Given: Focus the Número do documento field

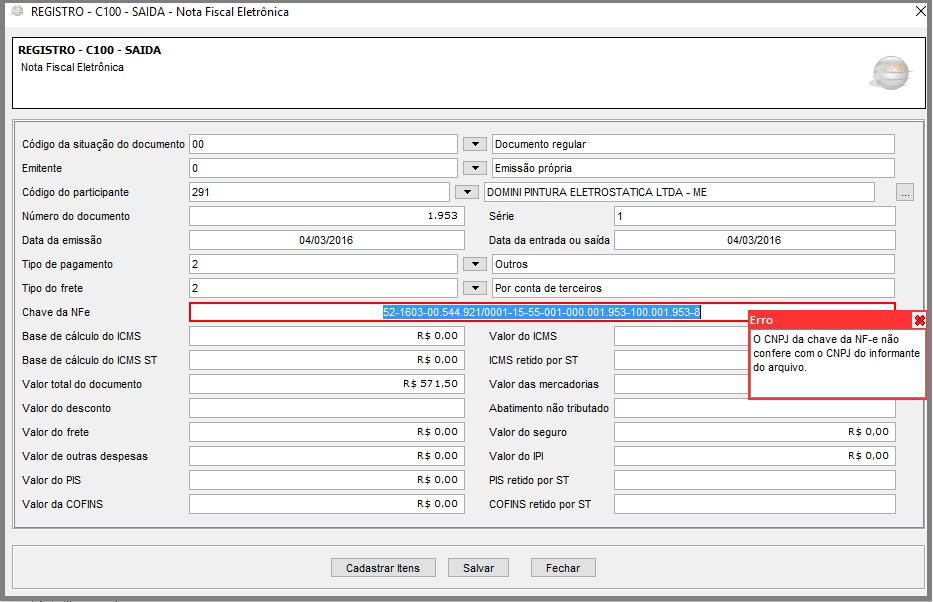Looking at the screenshot, I should tap(326, 216).
